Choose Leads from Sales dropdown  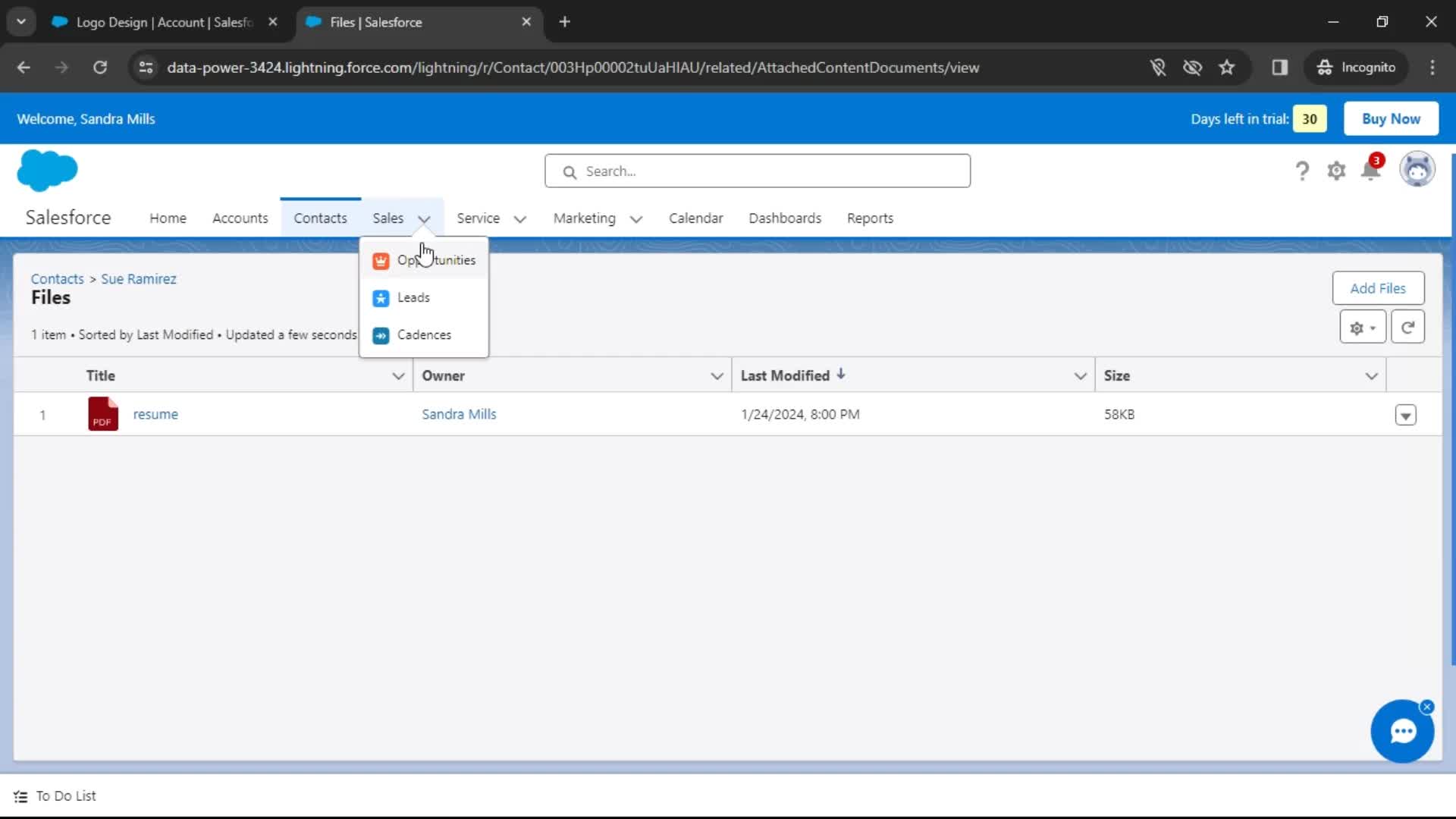coord(424,298)
